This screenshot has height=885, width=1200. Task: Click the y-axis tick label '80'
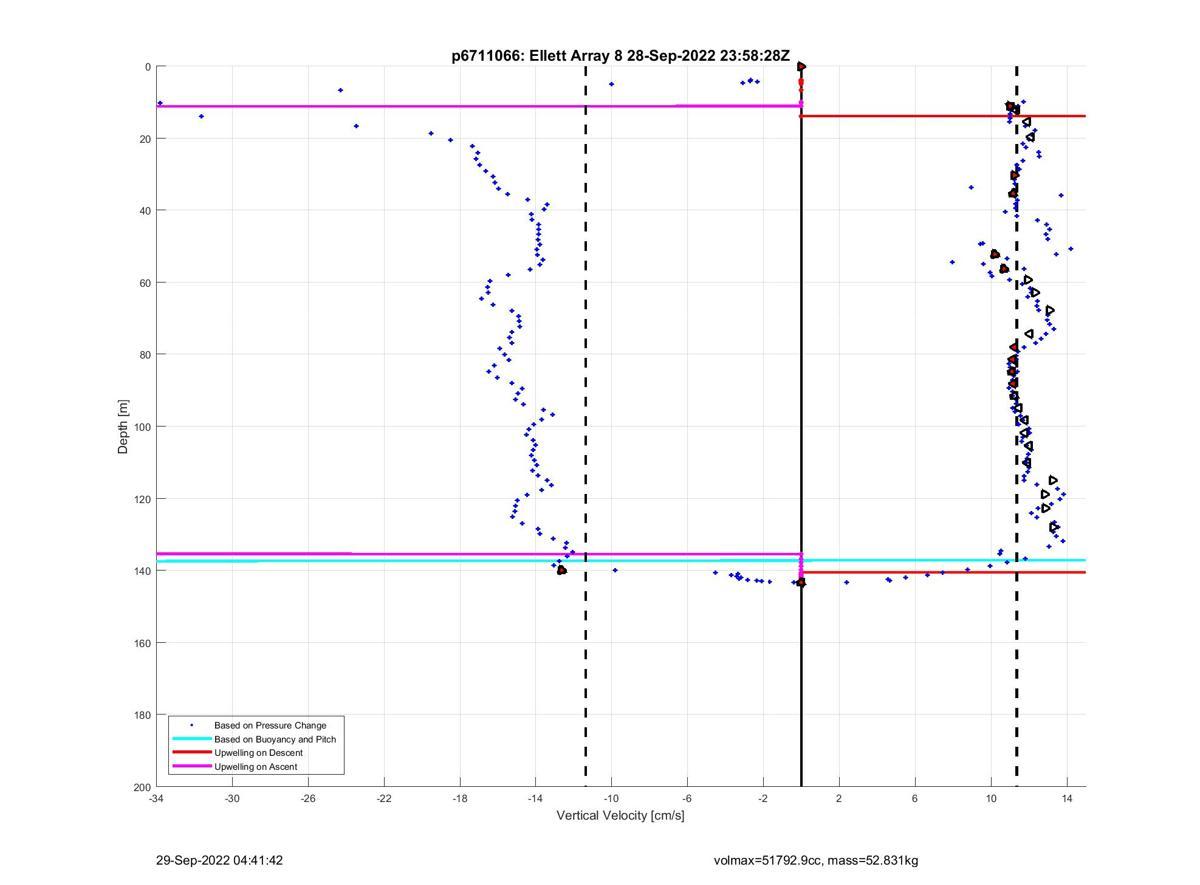coord(145,355)
